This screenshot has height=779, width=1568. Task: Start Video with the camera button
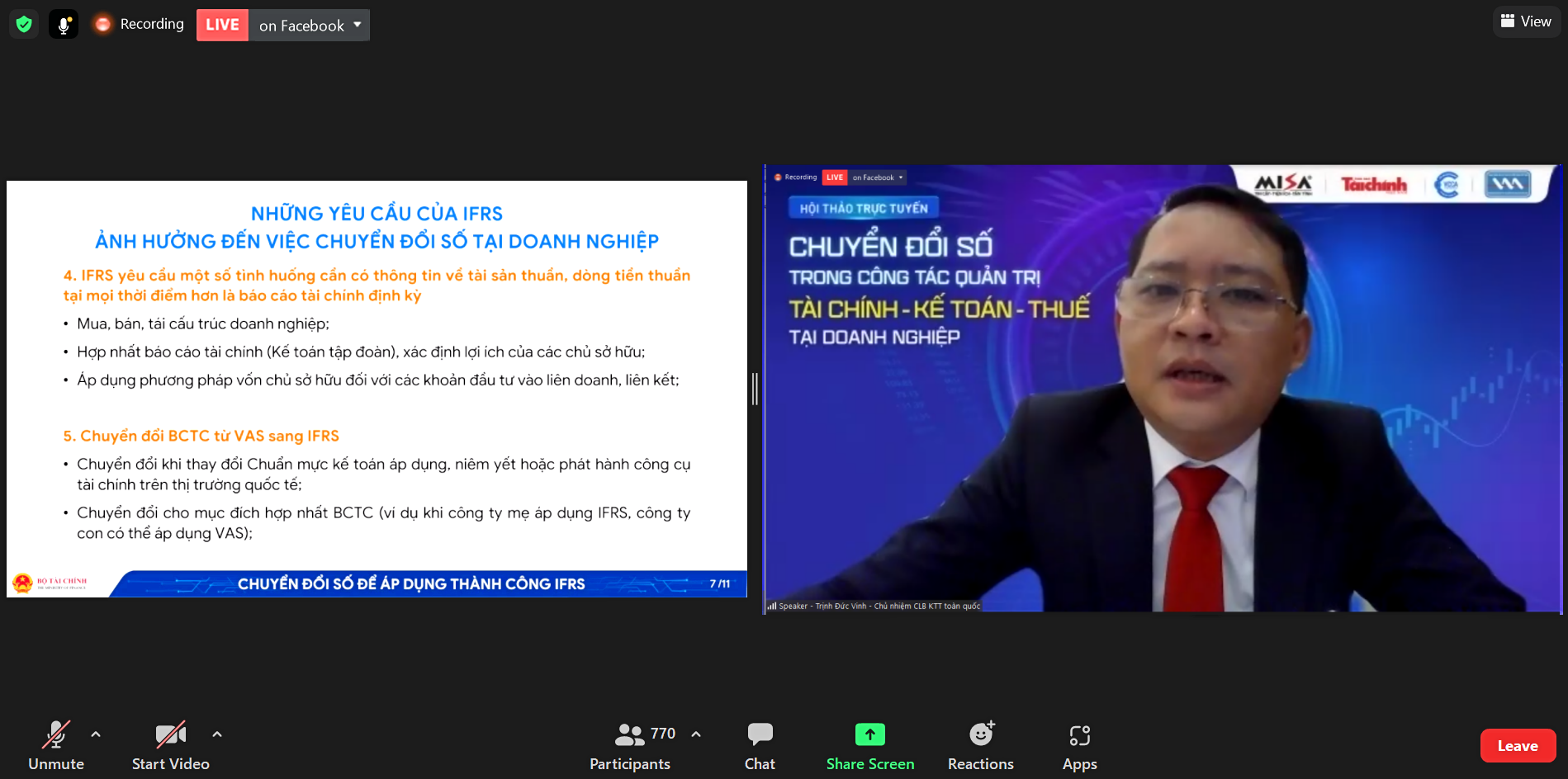pos(170,746)
